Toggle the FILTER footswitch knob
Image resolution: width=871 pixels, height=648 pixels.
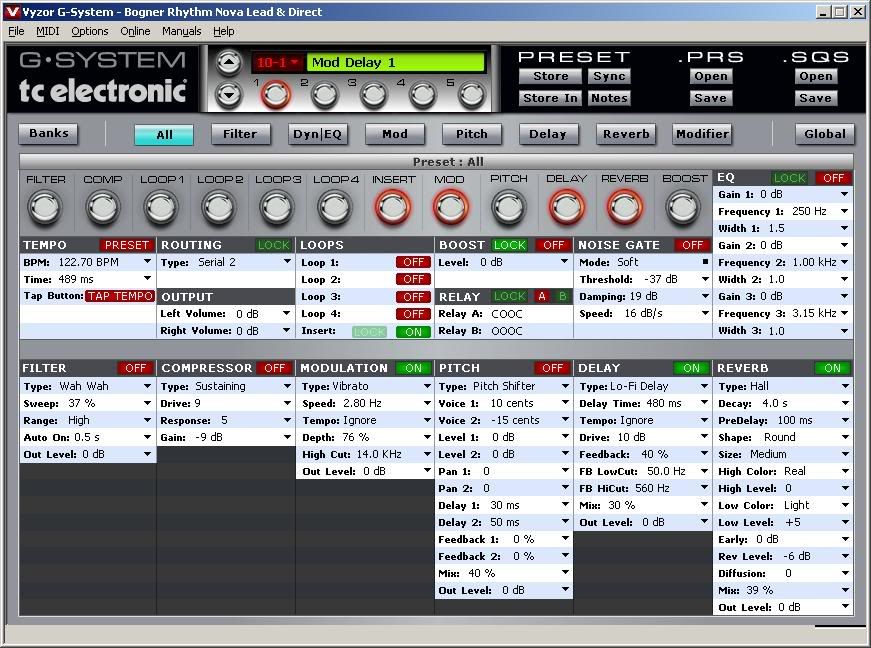(46, 207)
